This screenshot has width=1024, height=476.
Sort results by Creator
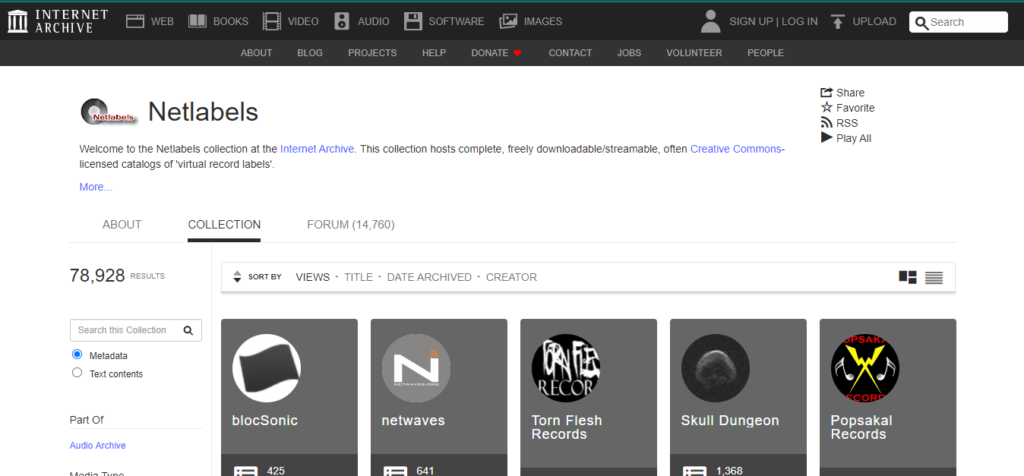511,277
